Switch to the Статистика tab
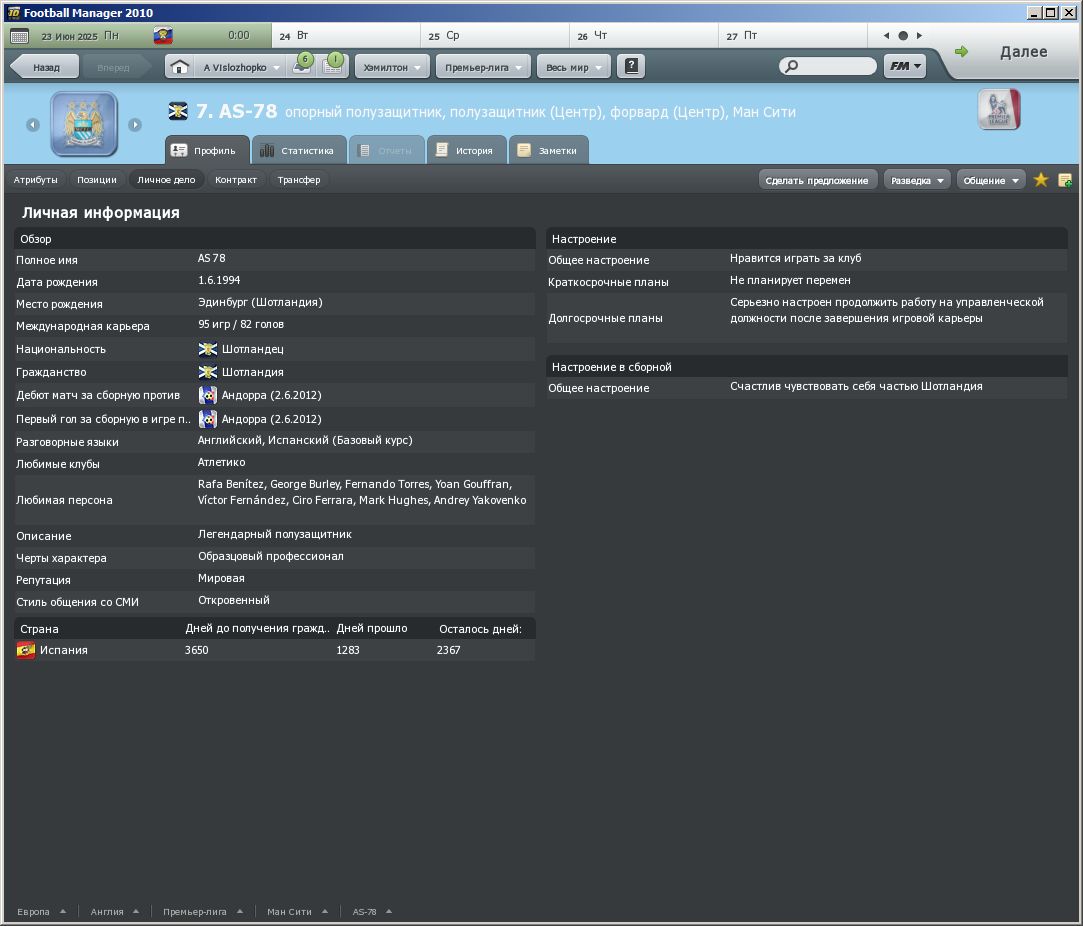This screenshot has width=1083, height=926. pyautogui.click(x=298, y=151)
